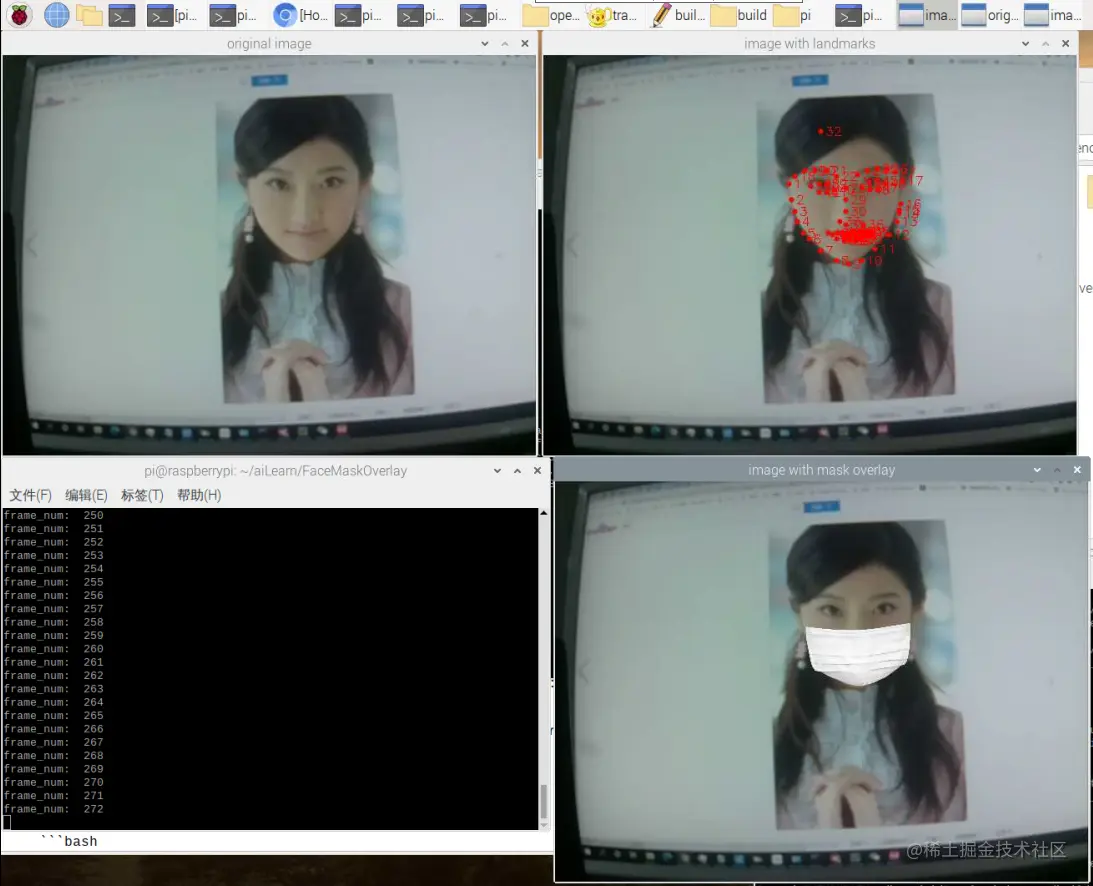Launch a new terminal from panel launcher
Viewport: 1093px width, 886px height.
click(x=122, y=15)
